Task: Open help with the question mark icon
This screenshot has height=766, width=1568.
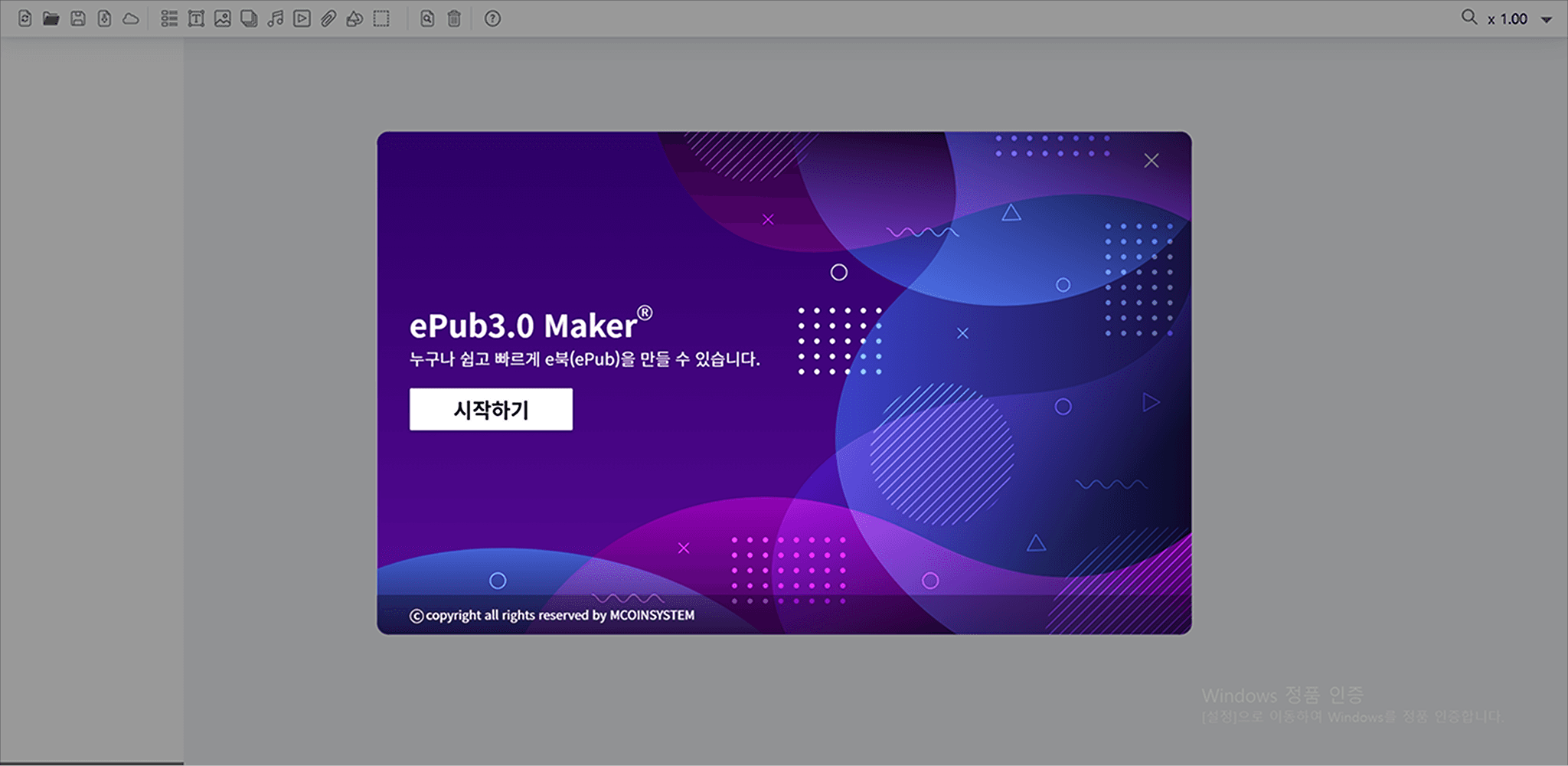Action: [x=492, y=18]
